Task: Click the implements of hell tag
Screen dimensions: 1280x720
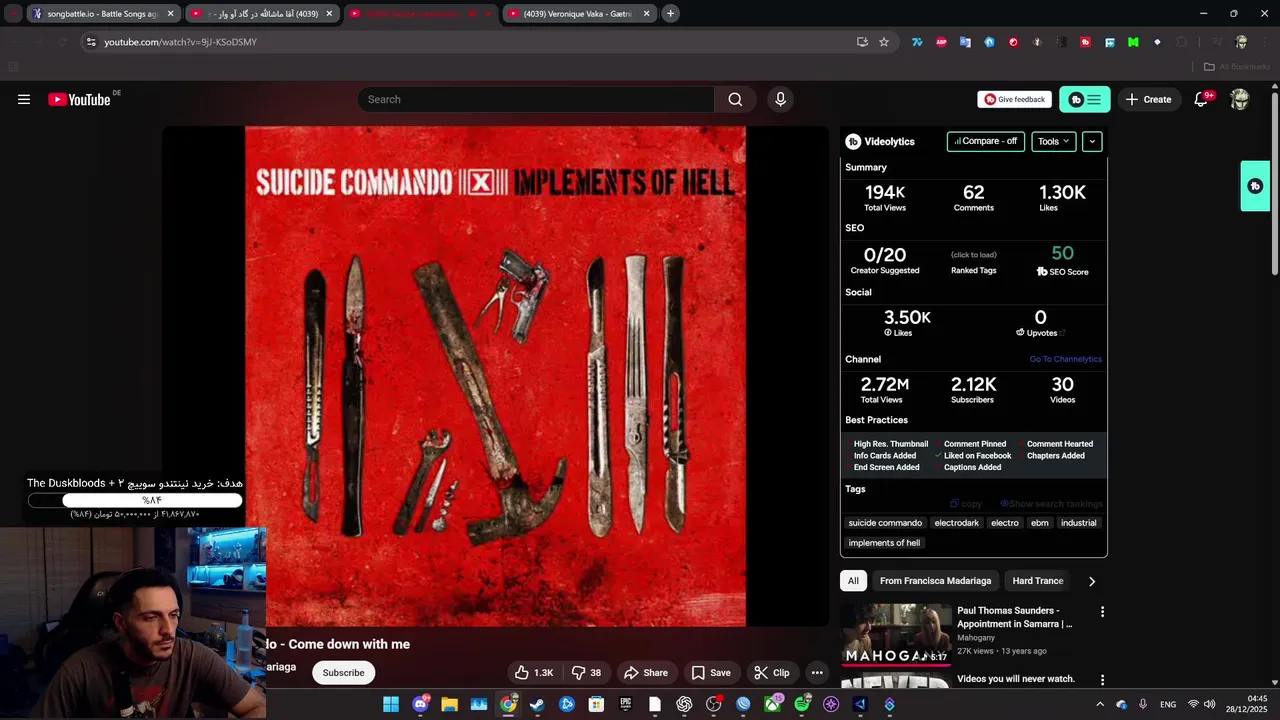Action: click(x=884, y=543)
